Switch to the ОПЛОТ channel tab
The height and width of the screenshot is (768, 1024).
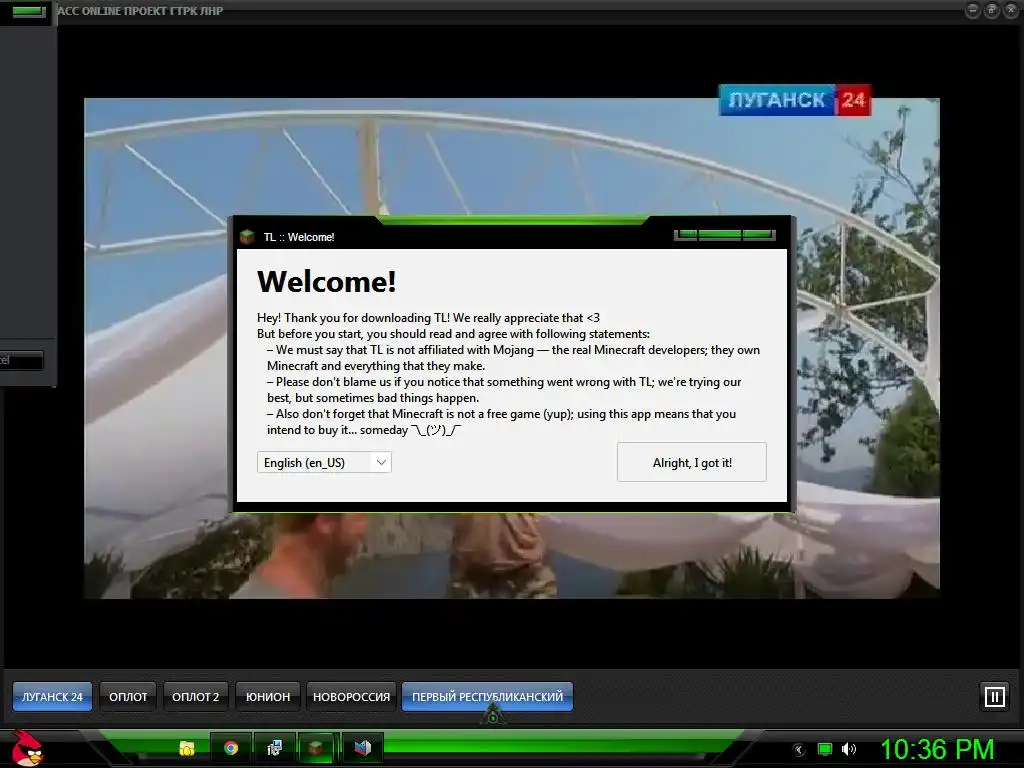coord(128,697)
